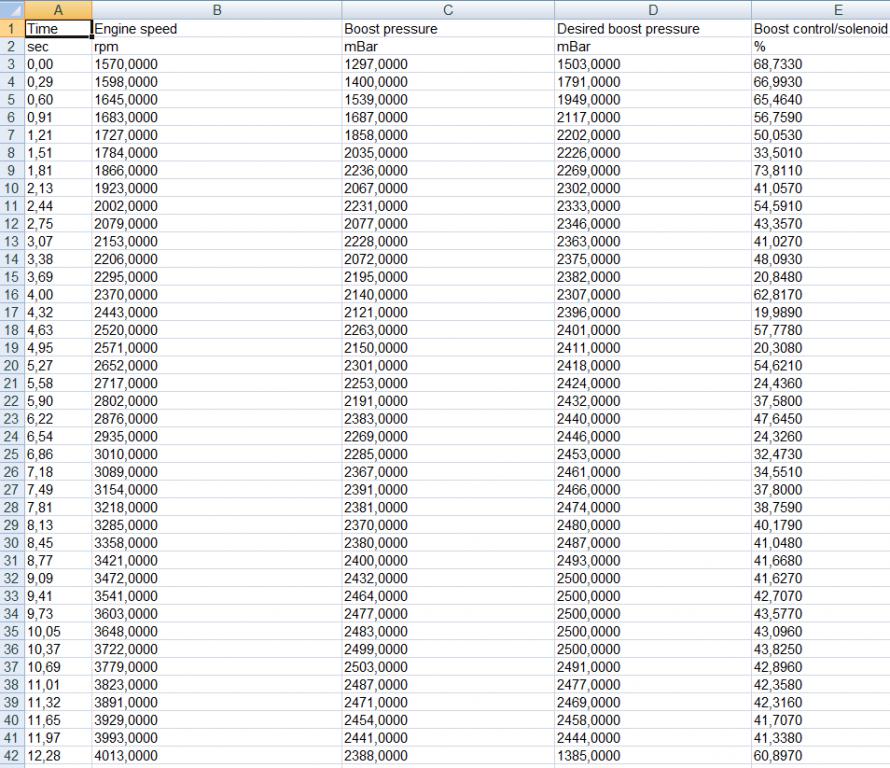This screenshot has width=890, height=768.
Task: Select column C header
Action: click(x=446, y=9)
